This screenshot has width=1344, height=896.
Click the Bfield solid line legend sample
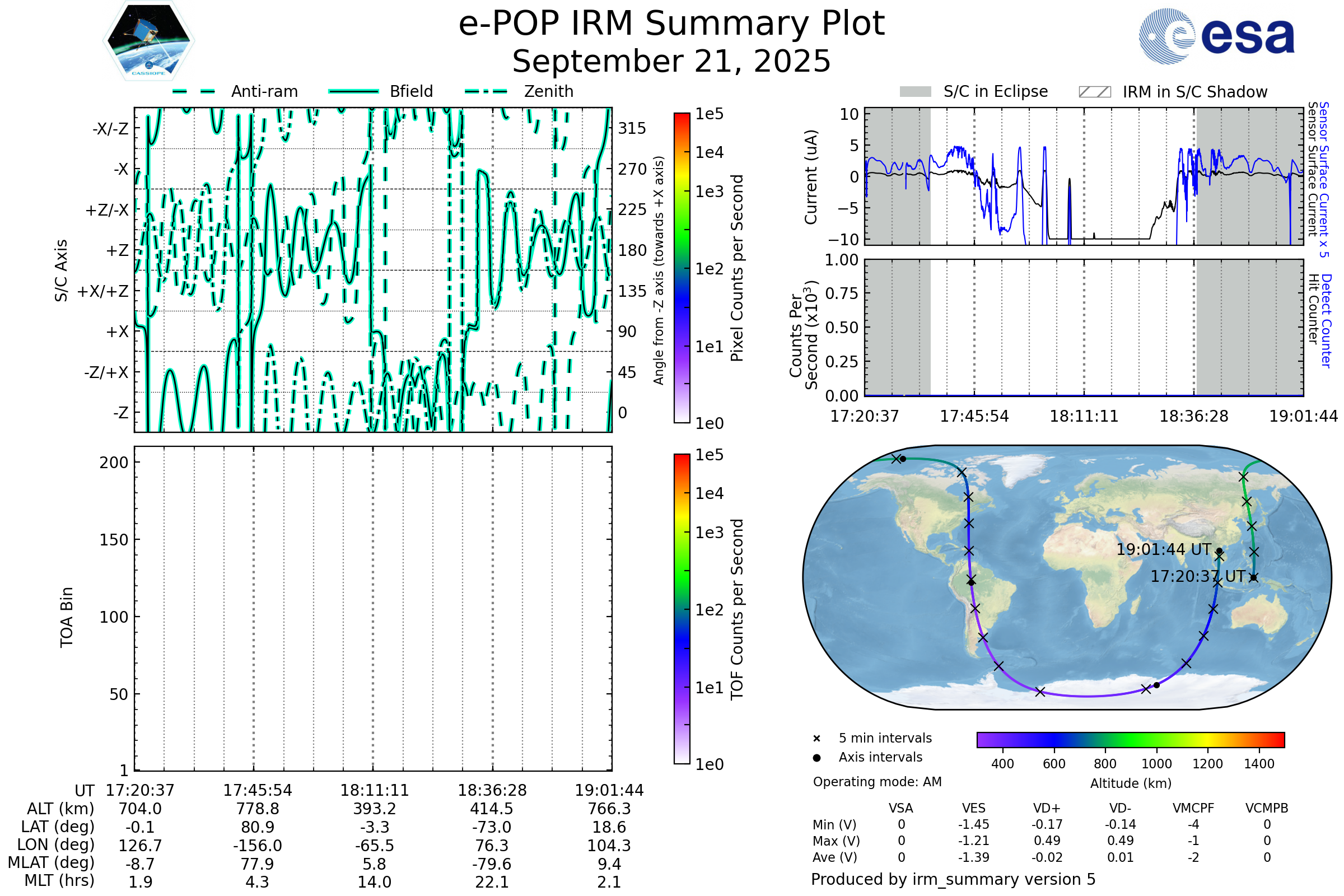click(353, 91)
